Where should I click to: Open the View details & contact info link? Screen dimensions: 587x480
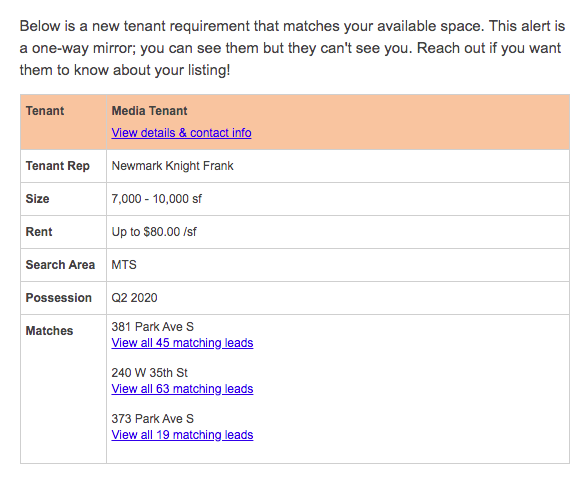181,133
